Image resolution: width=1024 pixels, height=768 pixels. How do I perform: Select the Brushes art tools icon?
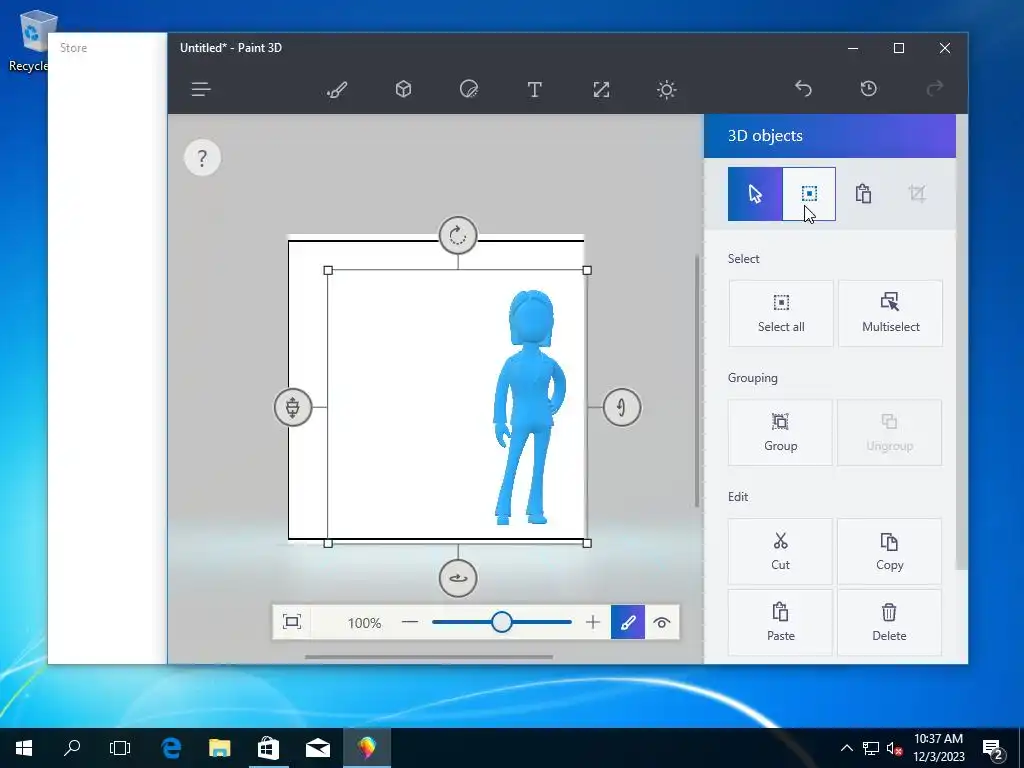point(337,89)
